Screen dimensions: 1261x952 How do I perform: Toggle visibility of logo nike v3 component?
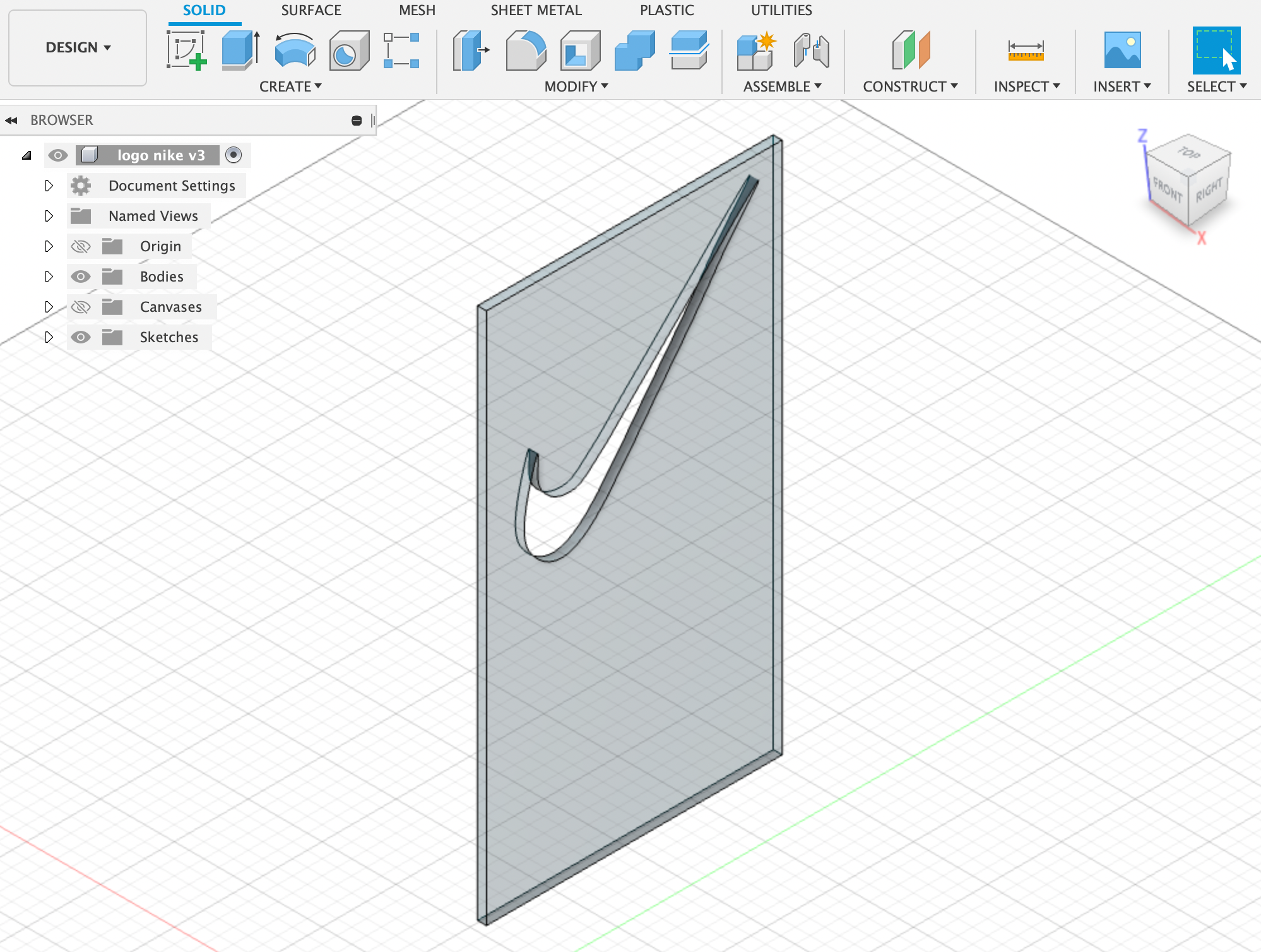click(x=58, y=155)
